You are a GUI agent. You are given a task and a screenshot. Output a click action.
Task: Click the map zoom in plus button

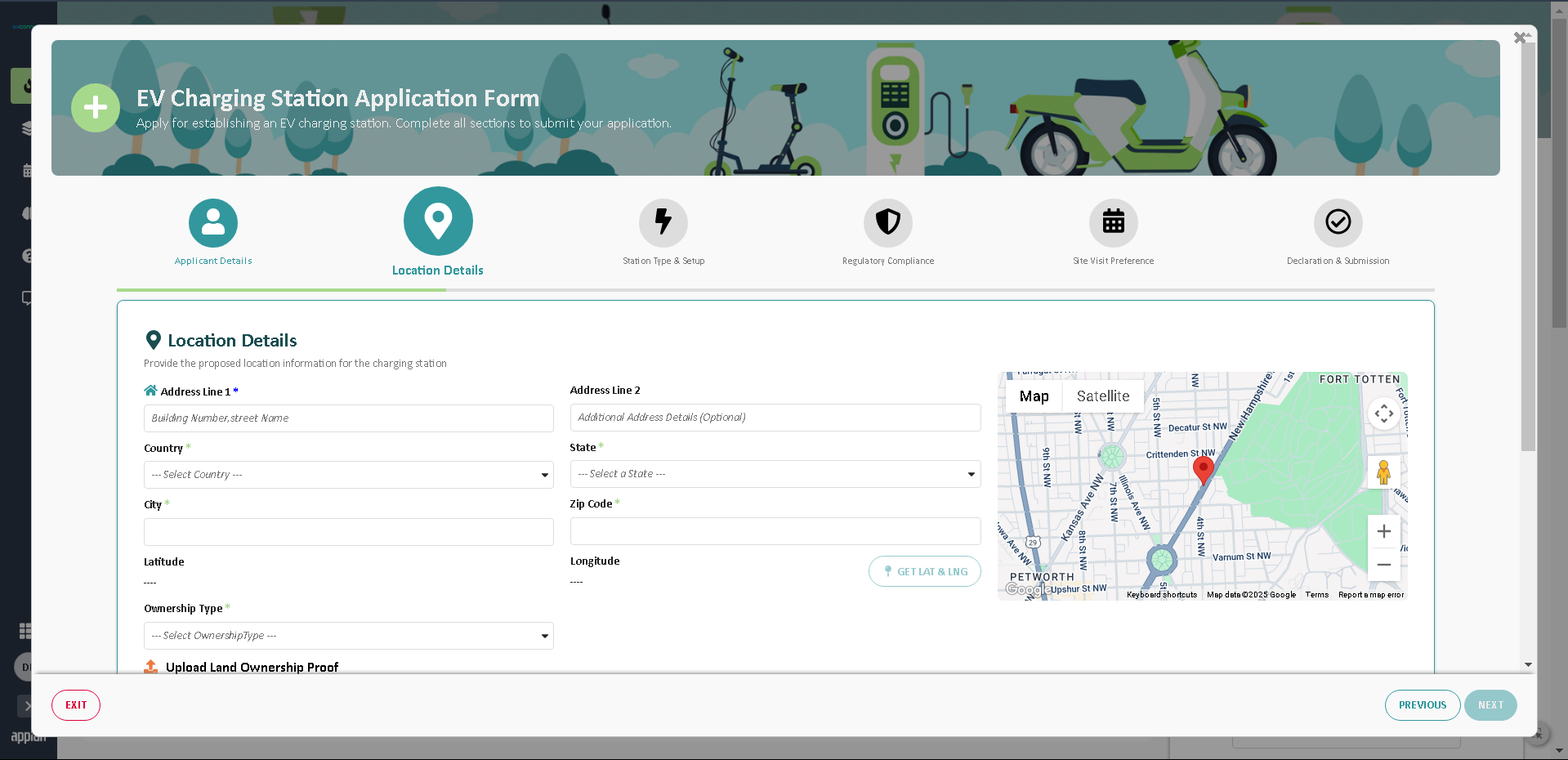(x=1383, y=532)
